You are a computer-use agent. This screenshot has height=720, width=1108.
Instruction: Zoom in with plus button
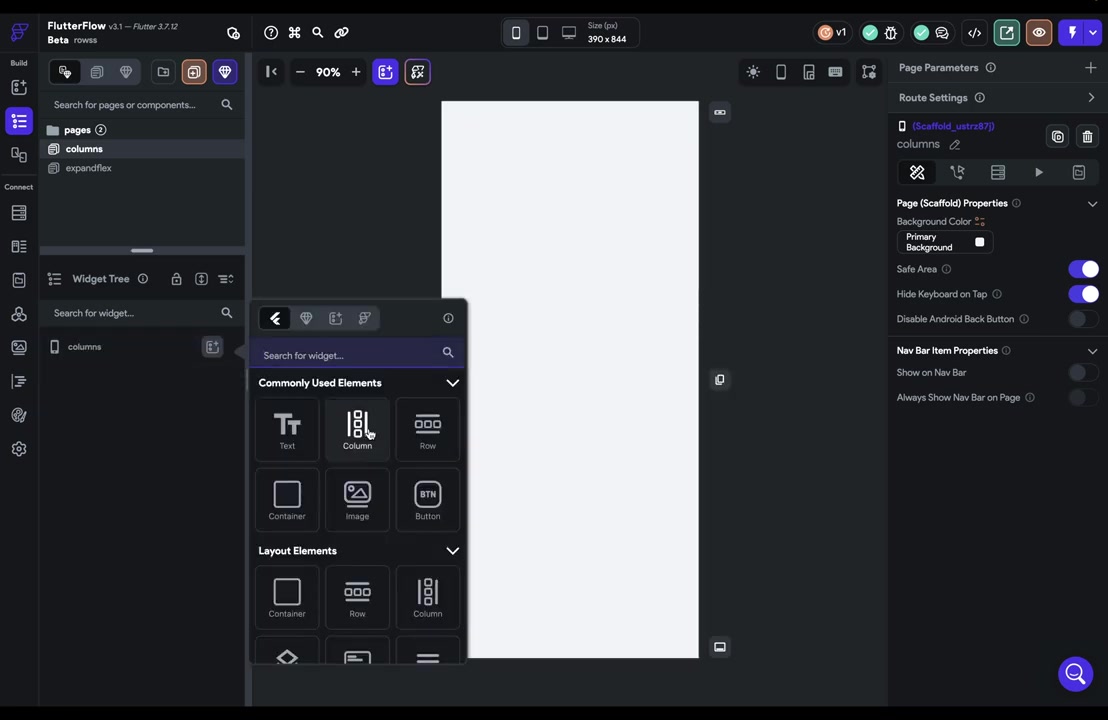pyautogui.click(x=356, y=72)
